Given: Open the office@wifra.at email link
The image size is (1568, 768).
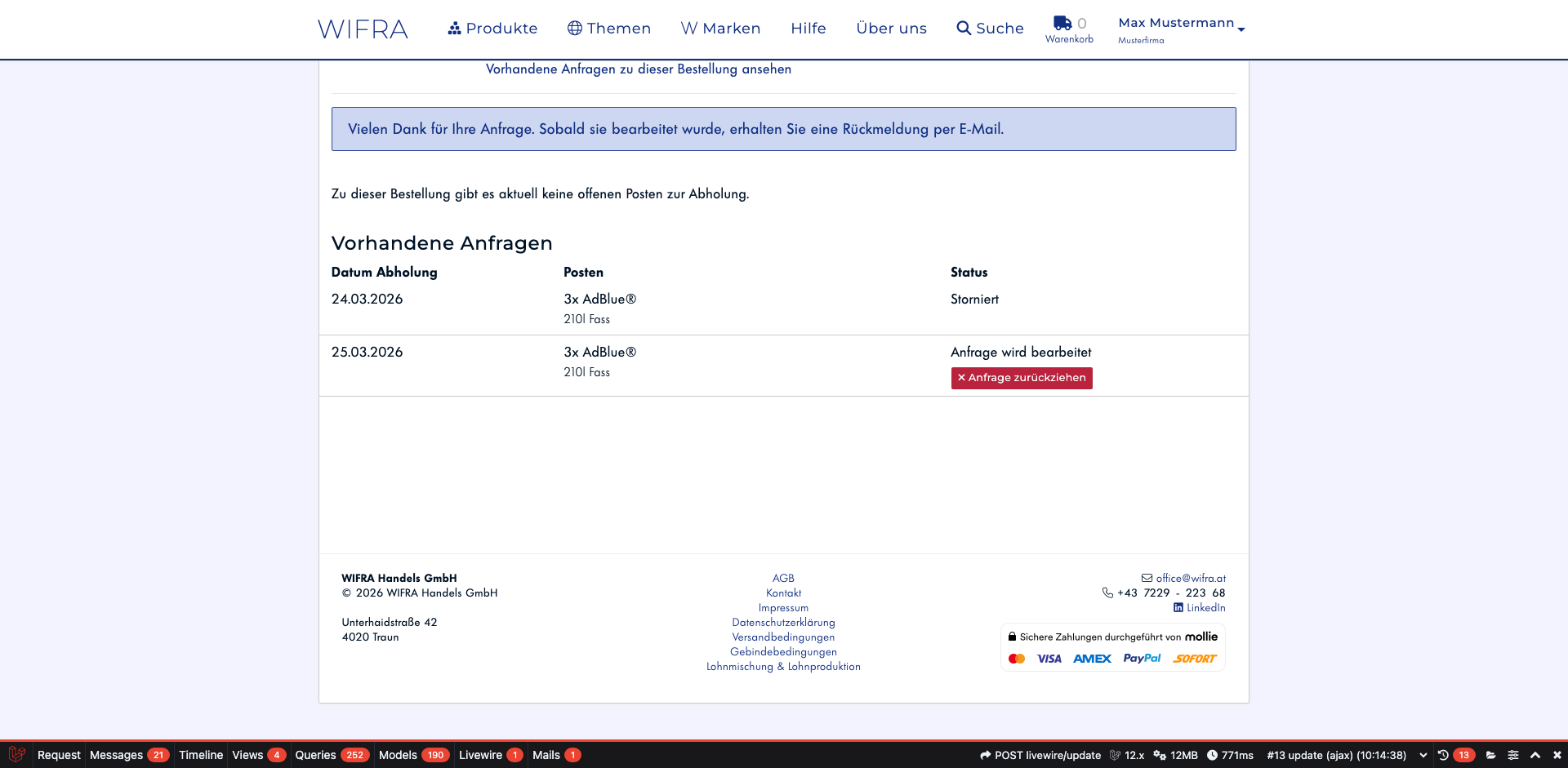Looking at the screenshot, I should tap(1190, 578).
